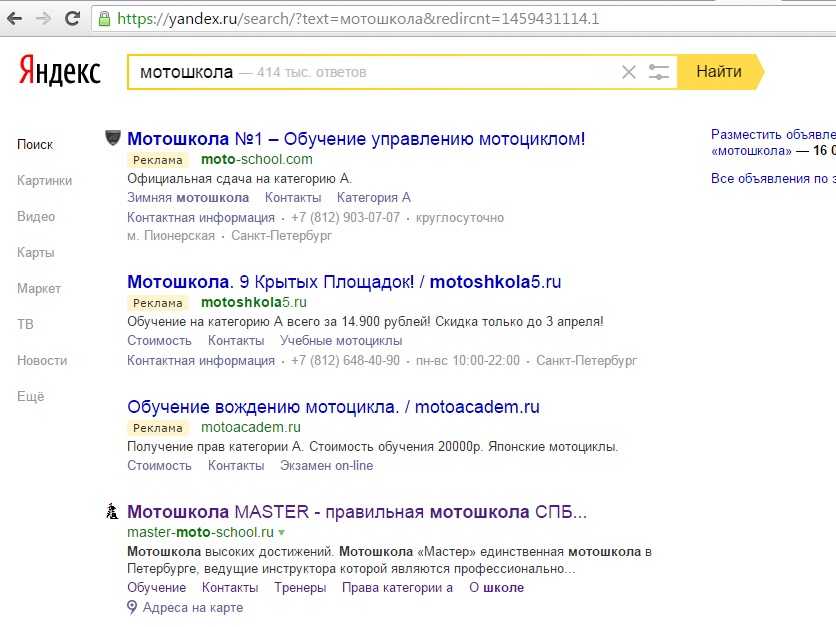Open Контакты under moto-school.com

(x=293, y=198)
